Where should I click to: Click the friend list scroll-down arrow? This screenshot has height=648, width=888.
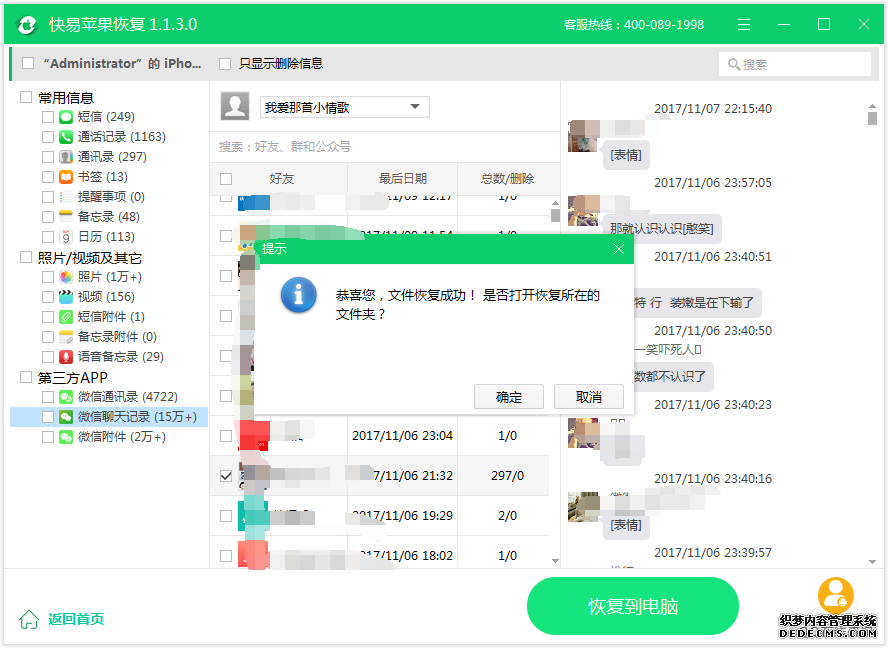(x=555, y=561)
